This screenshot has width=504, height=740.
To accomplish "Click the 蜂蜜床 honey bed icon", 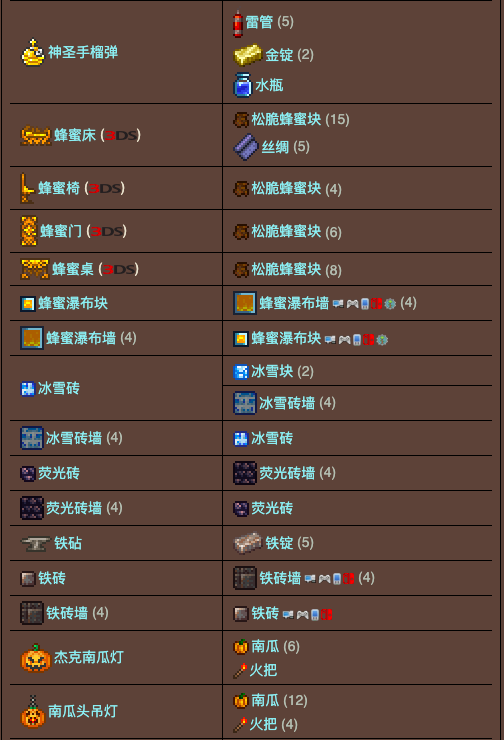I will (x=36, y=135).
